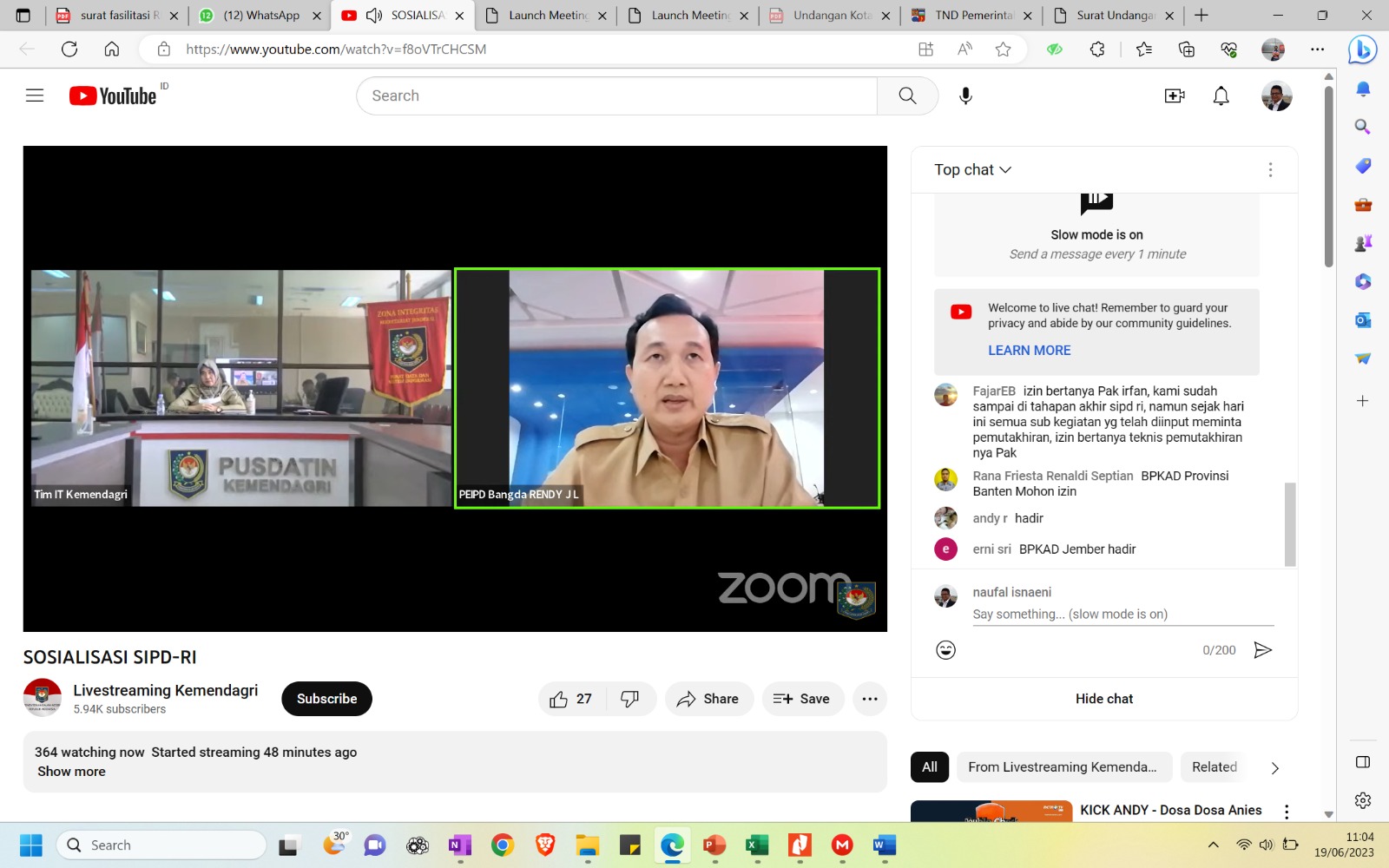Open Edge Settings and more menu
Image resolution: width=1389 pixels, height=868 pixels.
[x=1318, y=49]
